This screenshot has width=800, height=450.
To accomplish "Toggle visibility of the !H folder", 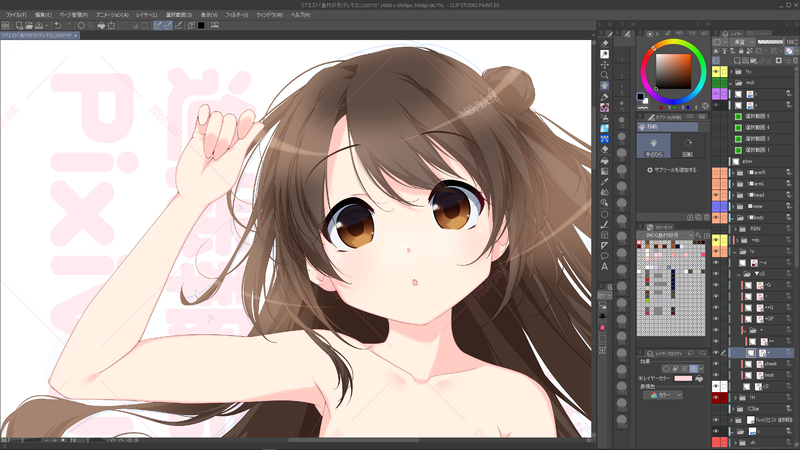I will click(716, 397).
